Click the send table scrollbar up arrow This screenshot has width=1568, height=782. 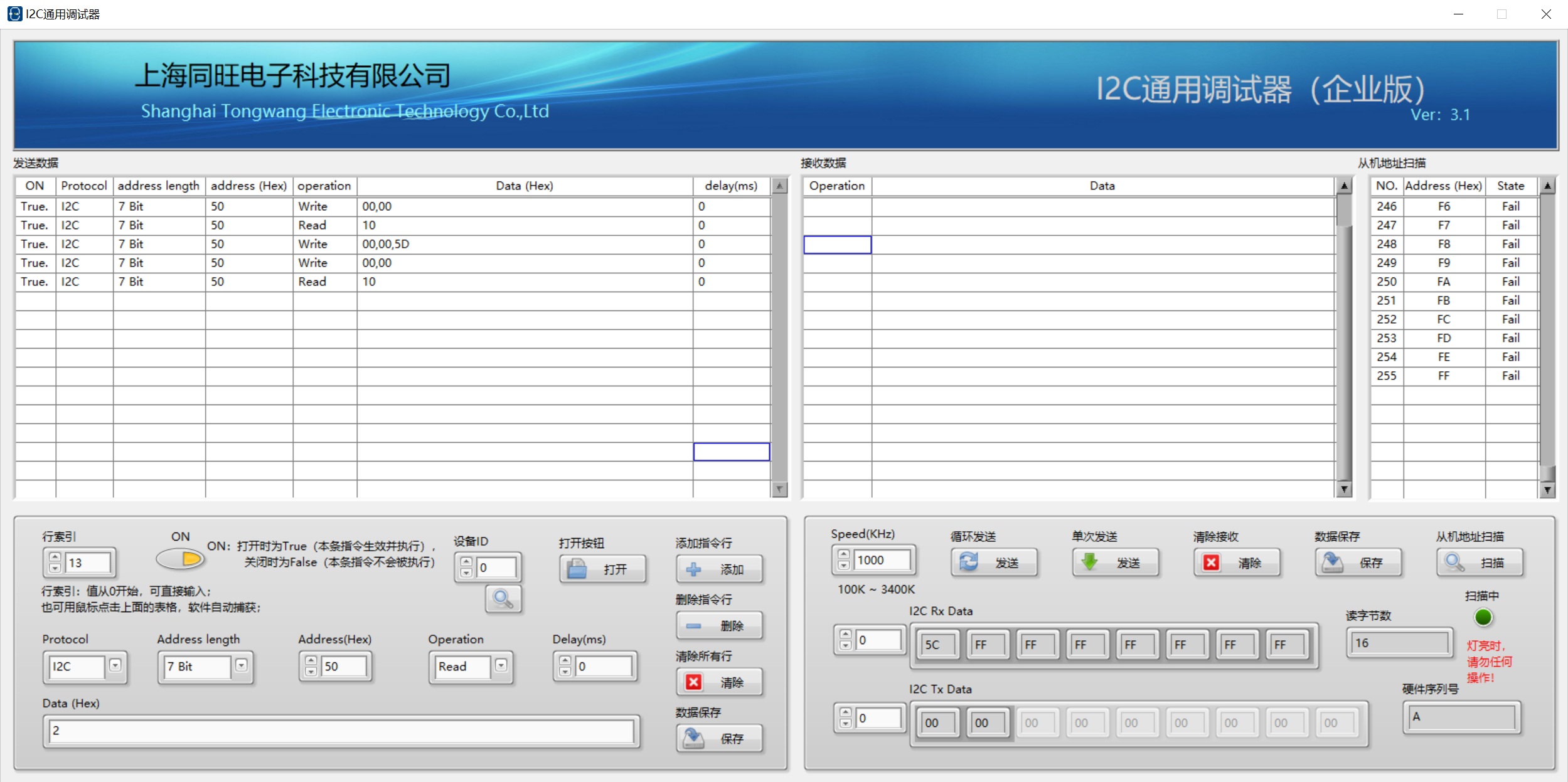[779, 186]
